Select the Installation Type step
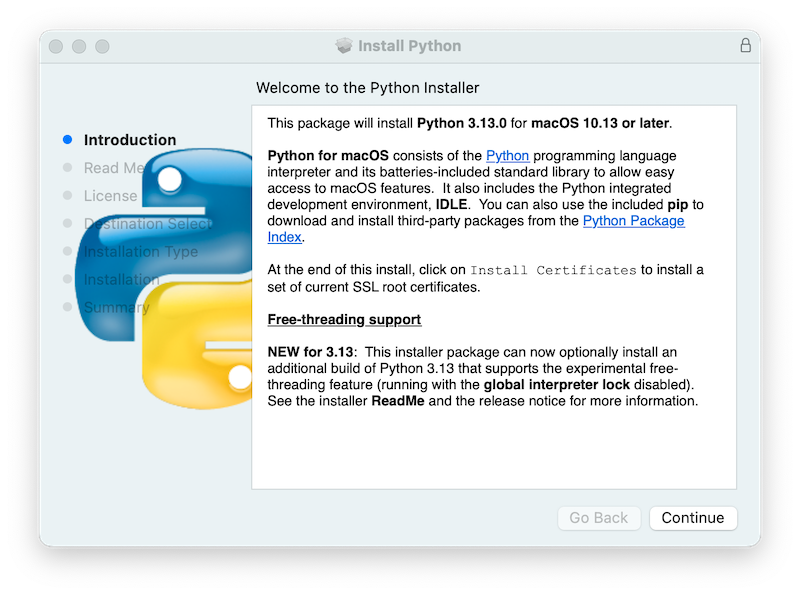Screen dimensions: 800x595 pos(140,252)
